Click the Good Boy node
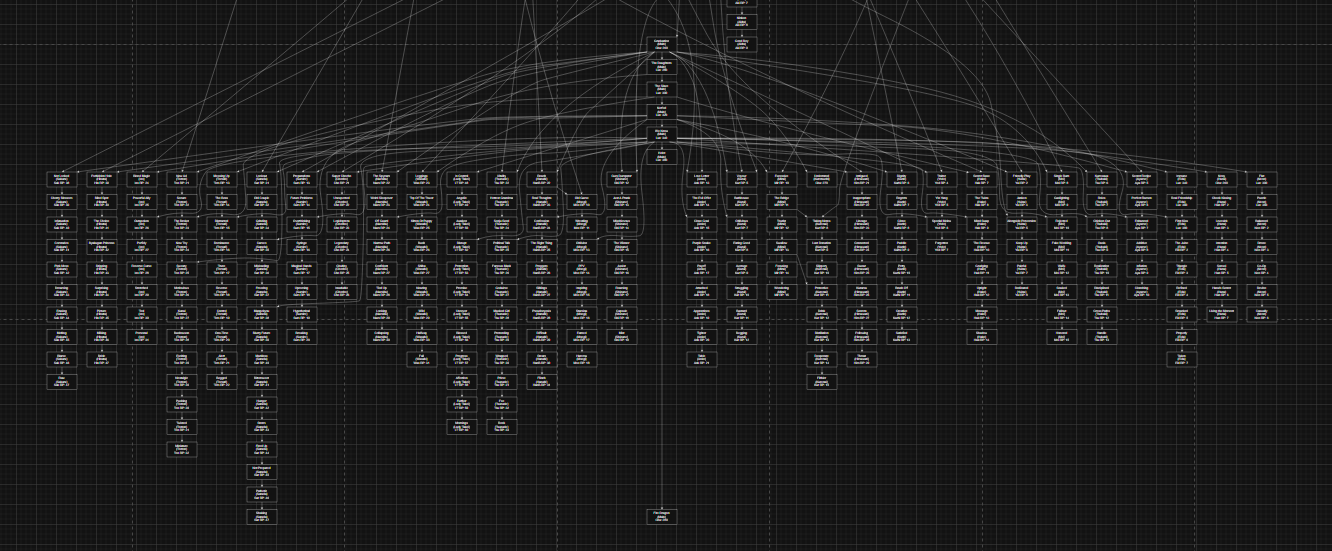The width and height of the screenshot is (1332, 551). (741, 44)
